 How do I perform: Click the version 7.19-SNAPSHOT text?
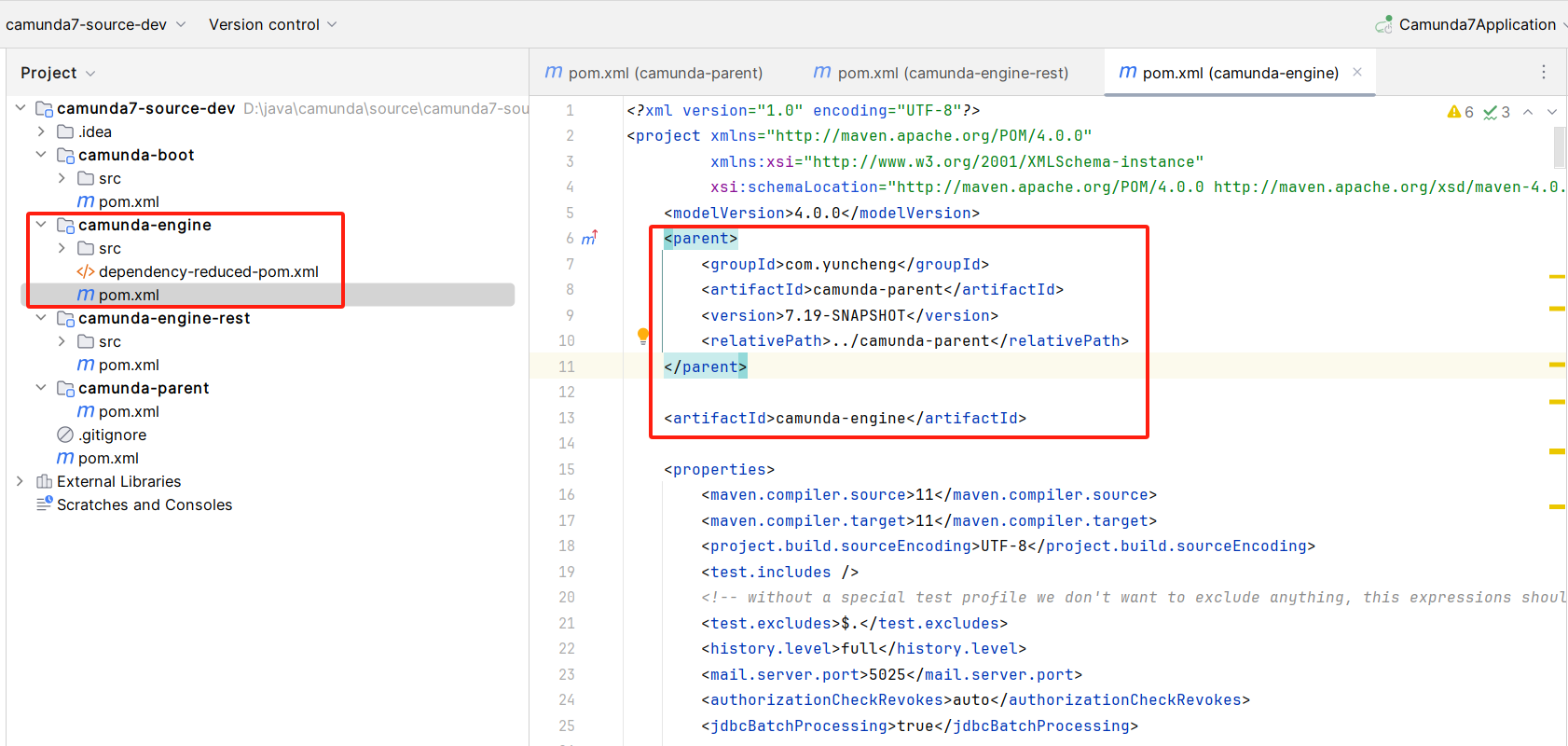(x=849, y=316)
